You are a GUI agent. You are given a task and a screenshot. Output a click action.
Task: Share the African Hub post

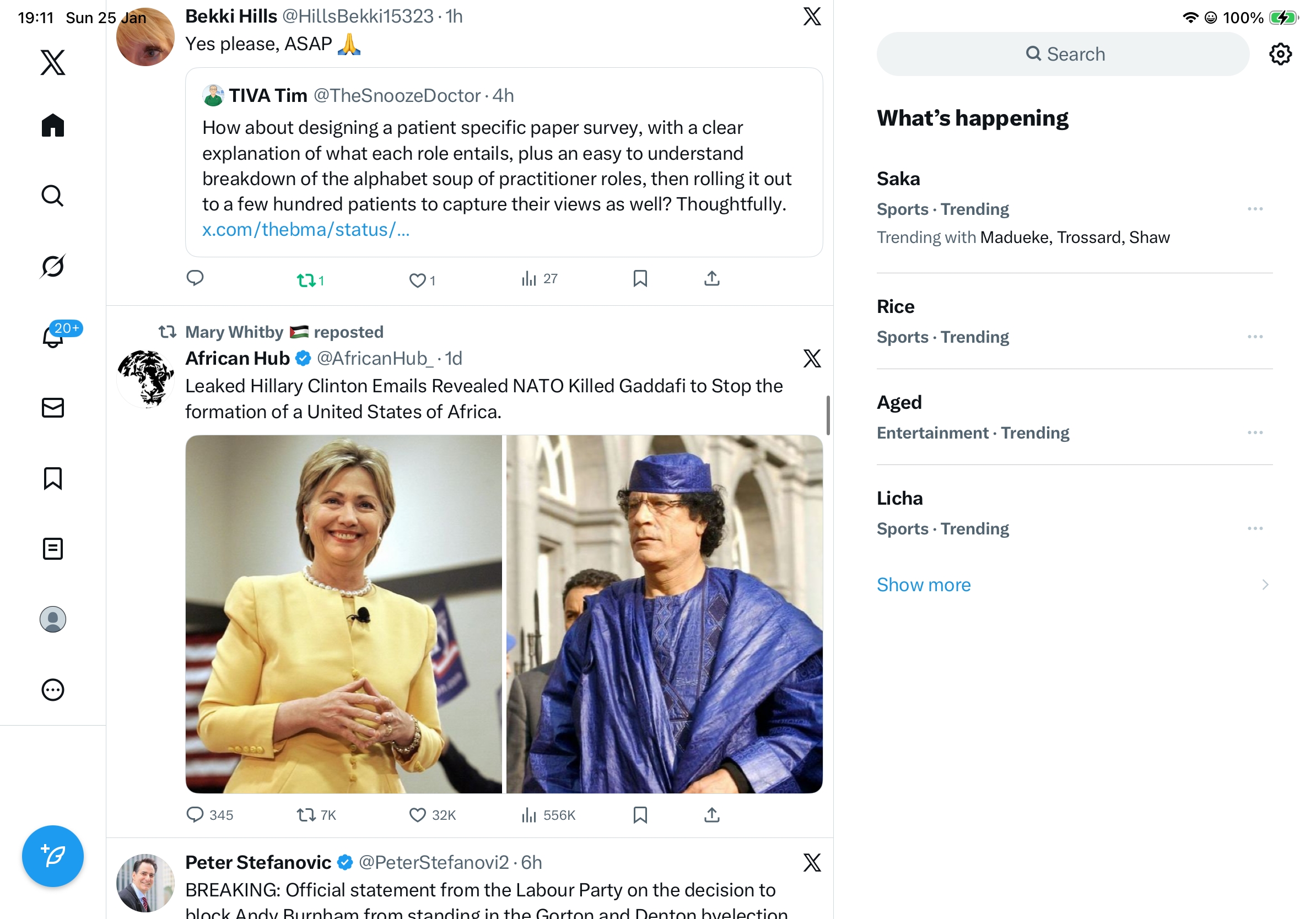tap(711, 815)
